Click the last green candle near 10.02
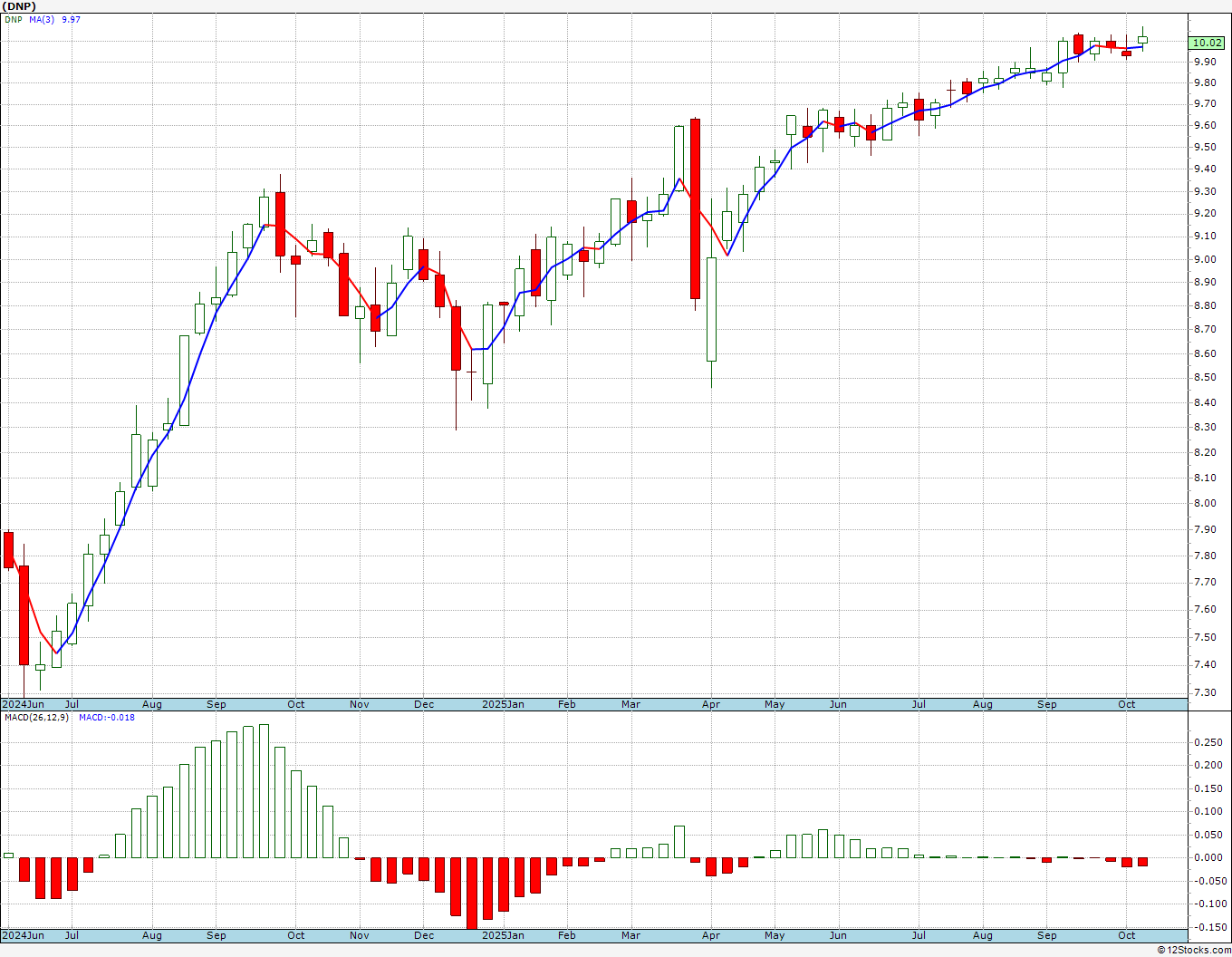Image resolution: width=1232 pixels, height=957 pixels. pos(1143,39)
